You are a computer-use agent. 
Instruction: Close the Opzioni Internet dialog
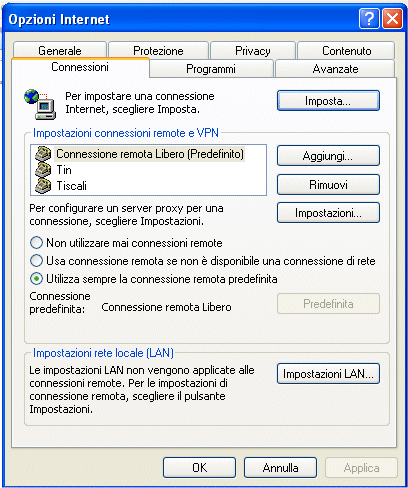392,19
